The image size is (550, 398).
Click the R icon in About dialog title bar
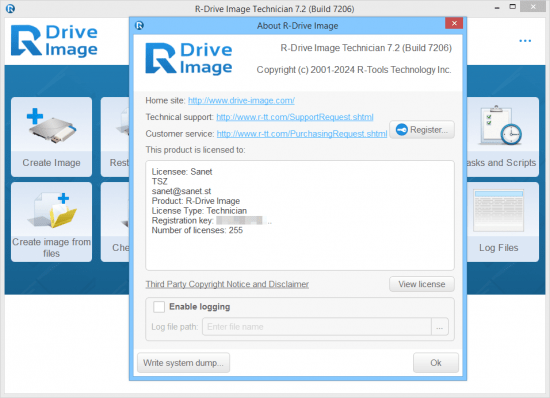[x=140, y=25]
